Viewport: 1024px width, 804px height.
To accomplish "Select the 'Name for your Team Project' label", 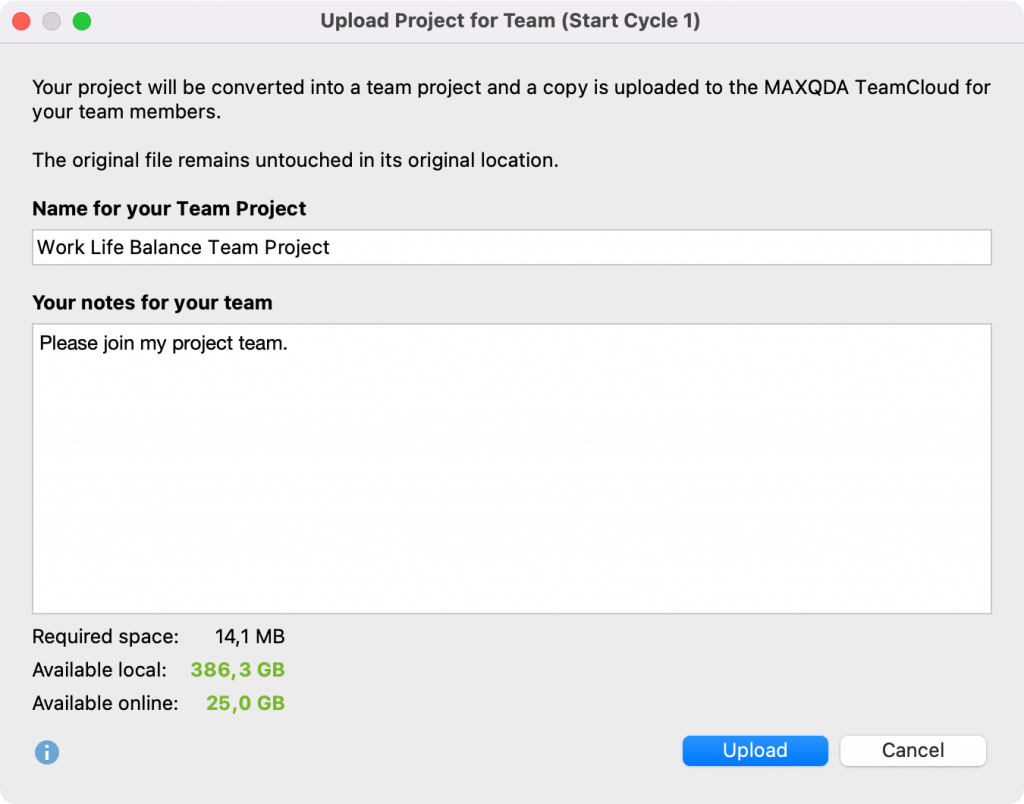I will (169, 209).
